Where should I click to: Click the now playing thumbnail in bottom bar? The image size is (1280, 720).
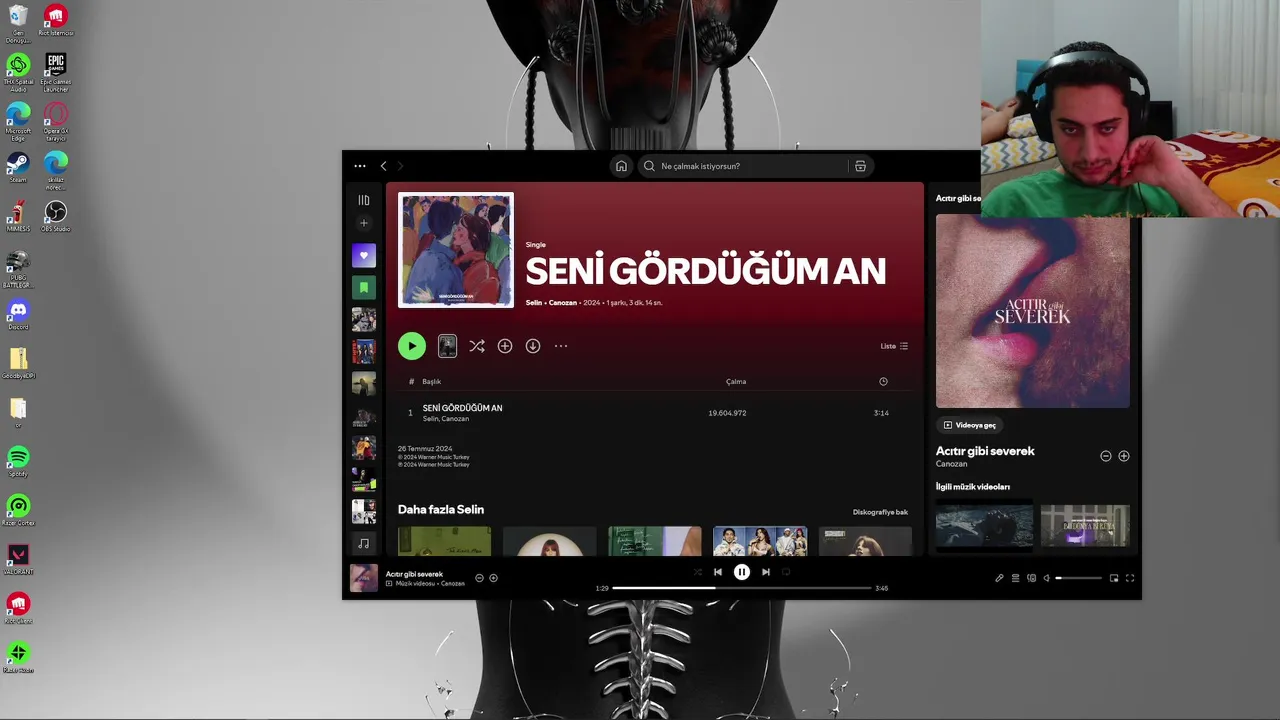click(364, 578)
